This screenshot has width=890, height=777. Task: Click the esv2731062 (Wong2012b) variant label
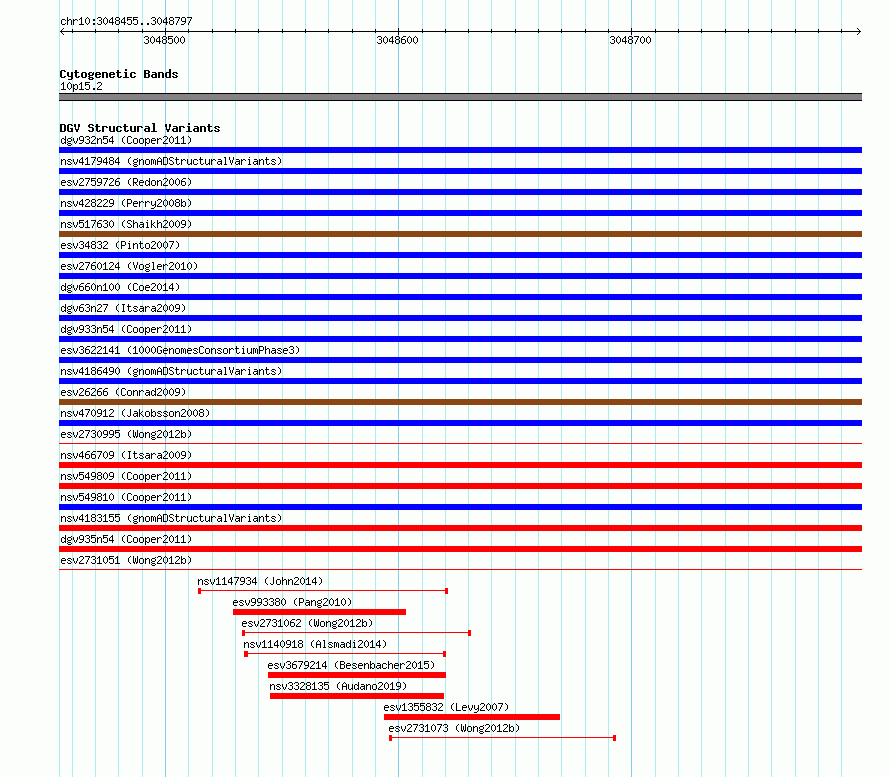(307, 623)
